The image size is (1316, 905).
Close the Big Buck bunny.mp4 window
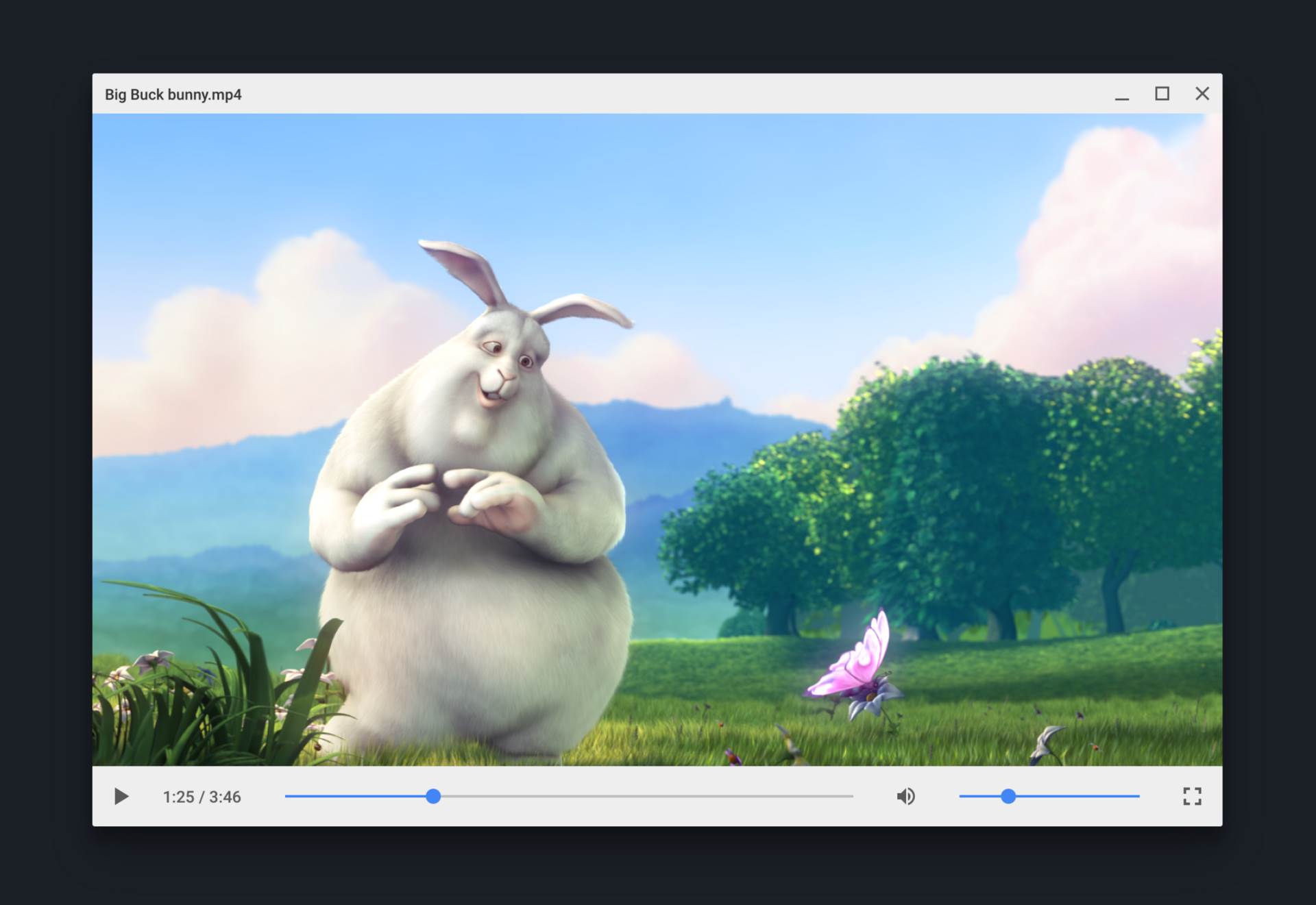point(1202,94)
